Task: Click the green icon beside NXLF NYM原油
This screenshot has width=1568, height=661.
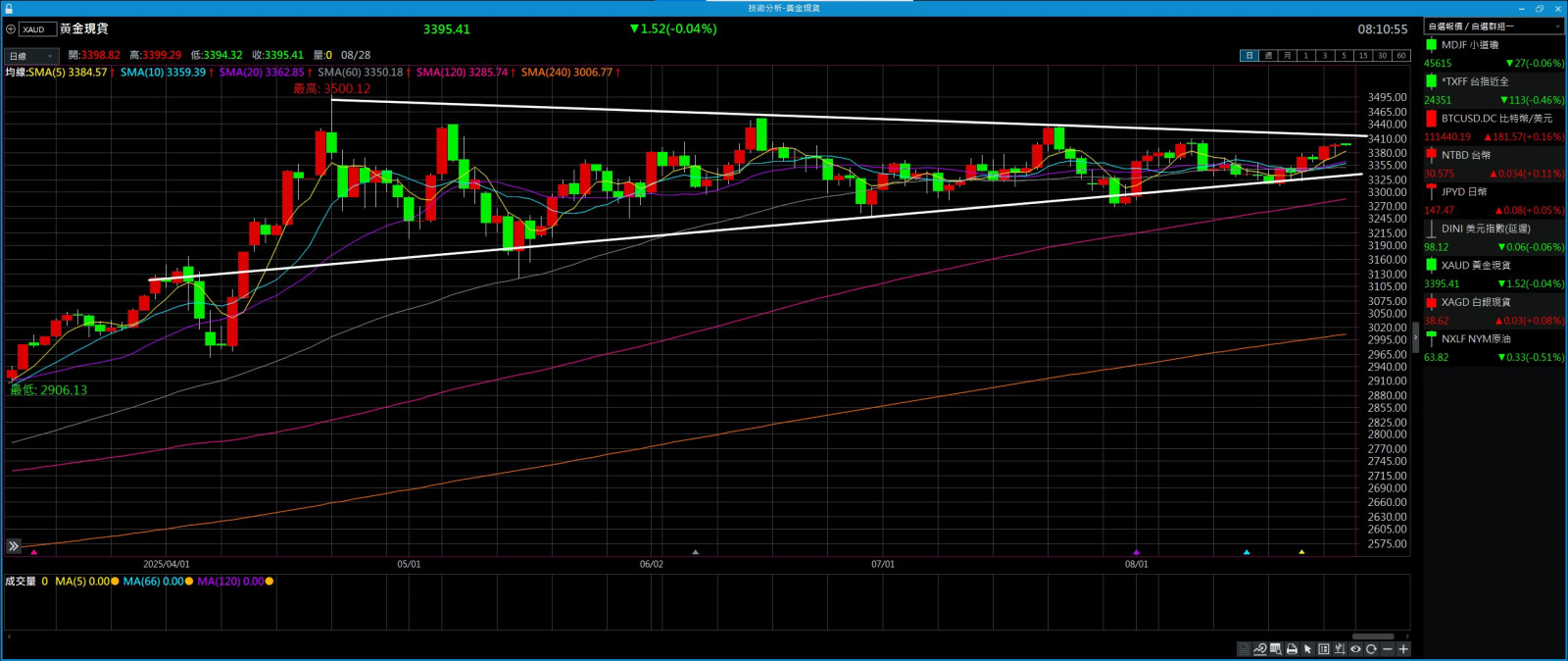Action: (1431, 338)
